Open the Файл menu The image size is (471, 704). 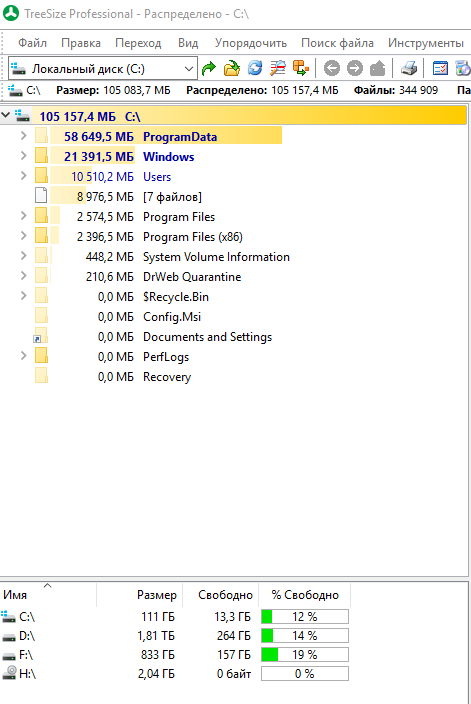(32, 43)
